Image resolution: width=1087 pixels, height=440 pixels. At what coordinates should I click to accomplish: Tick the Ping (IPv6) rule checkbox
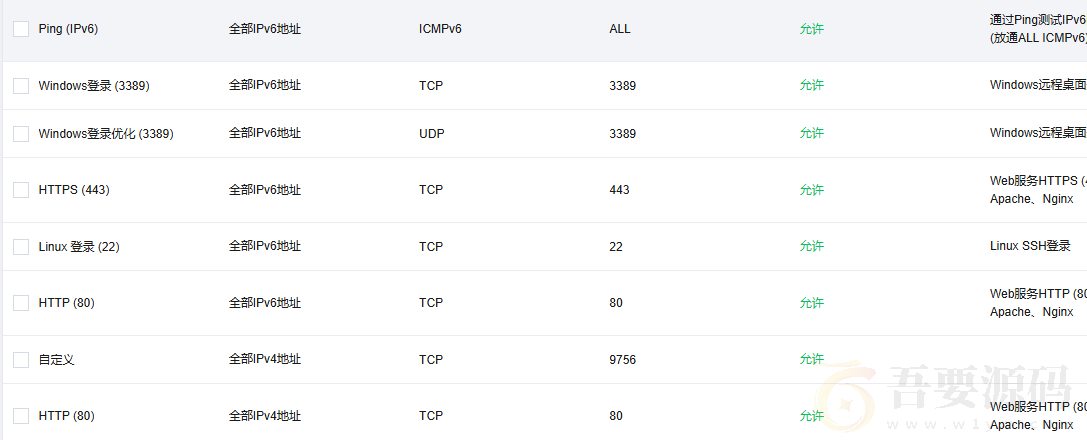click(x=21, y=30)
